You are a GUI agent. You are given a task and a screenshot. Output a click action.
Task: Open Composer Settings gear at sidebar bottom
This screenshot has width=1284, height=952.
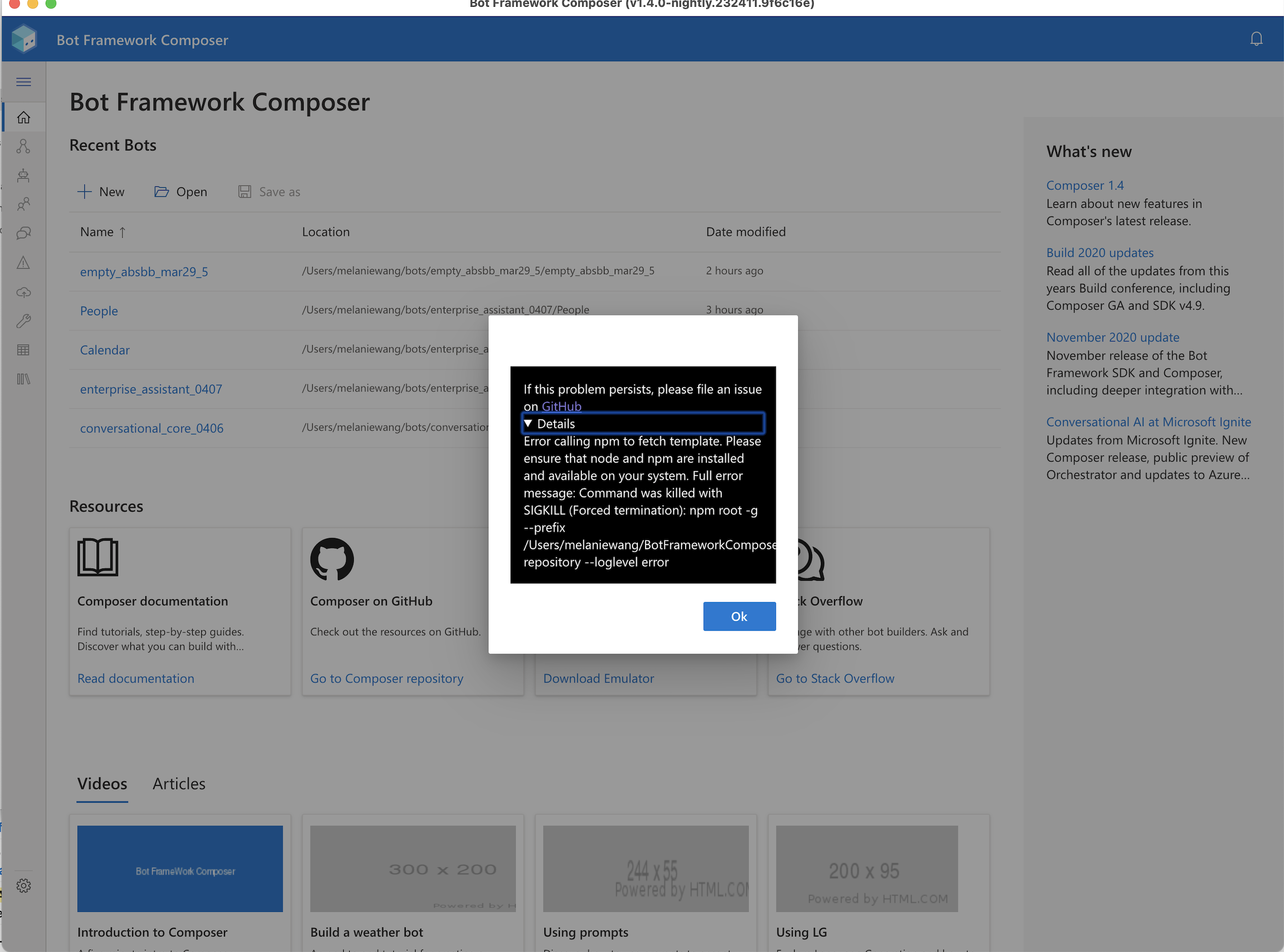tap(24, 886)
